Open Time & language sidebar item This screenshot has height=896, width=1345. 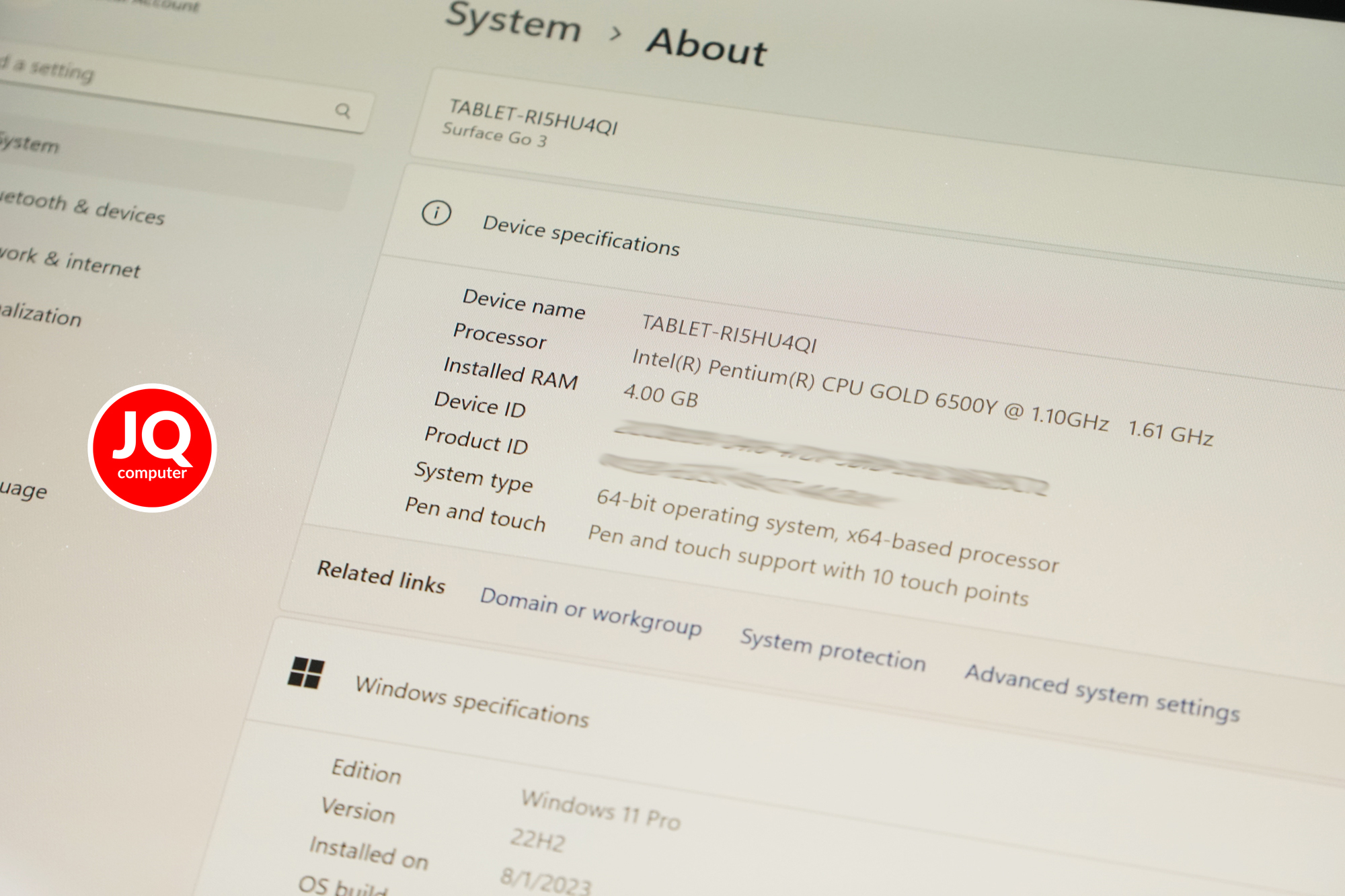24,489
